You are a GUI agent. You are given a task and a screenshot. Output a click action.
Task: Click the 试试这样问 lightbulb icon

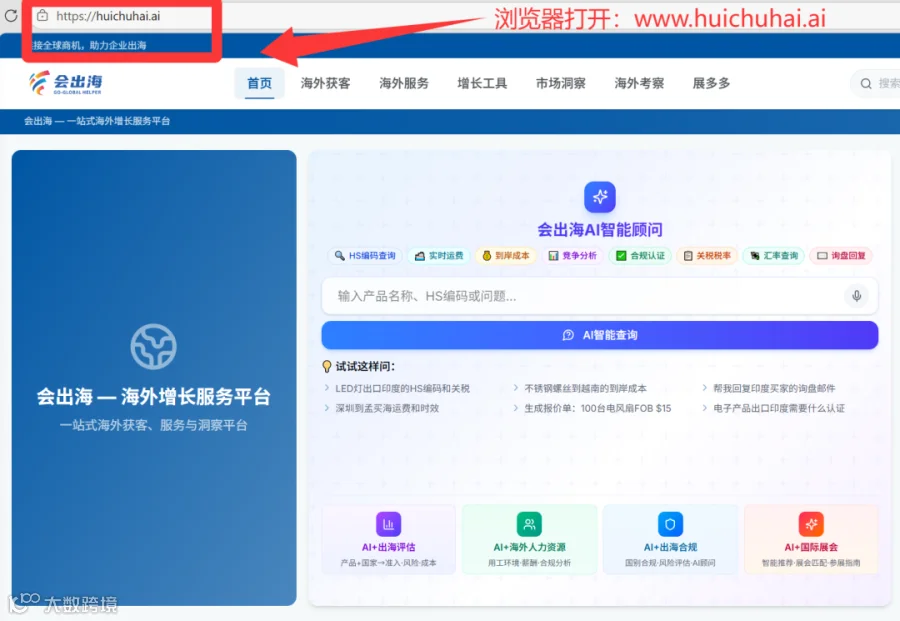click(327, 366)
